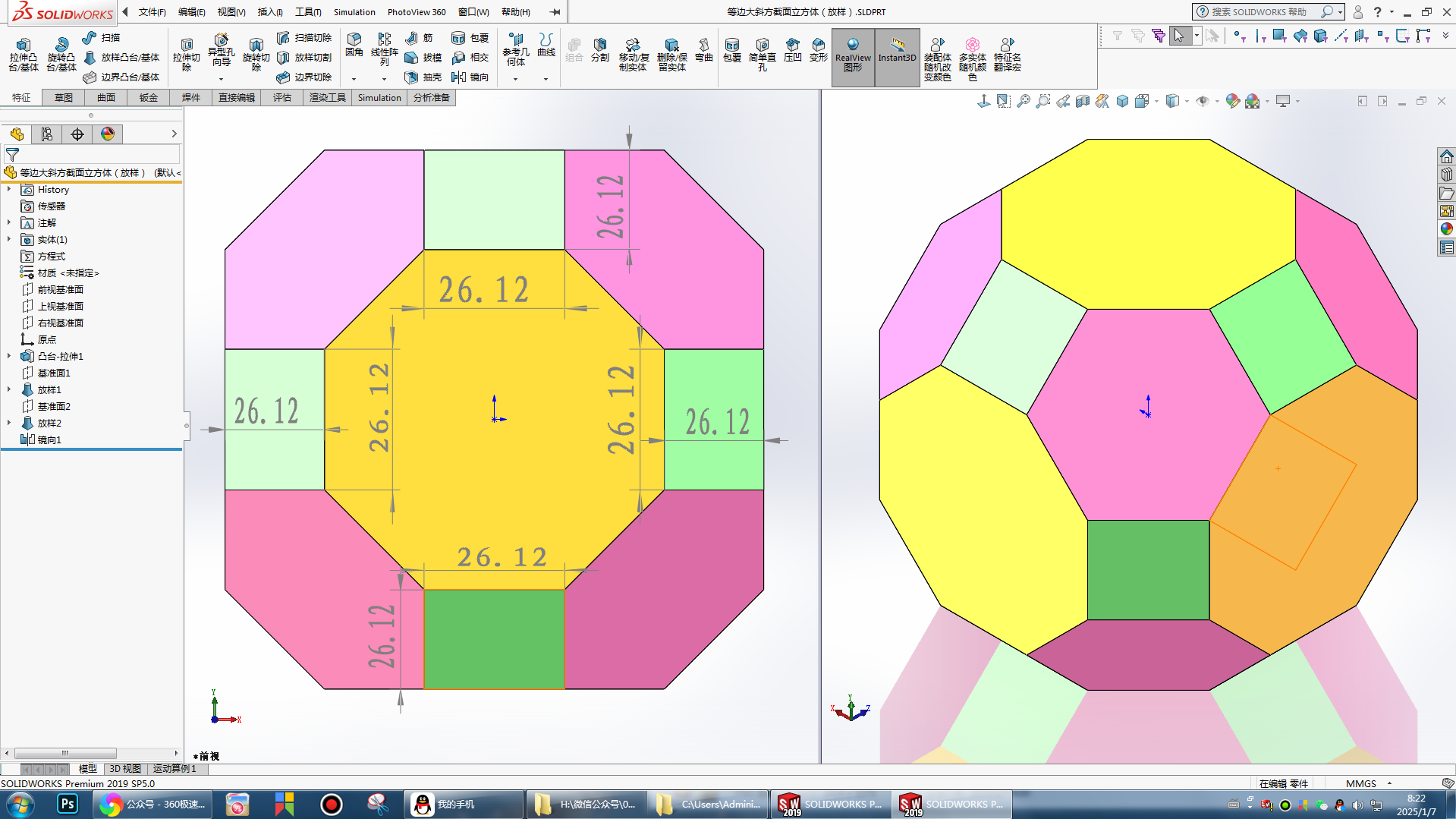The width and height of the screenshot is (1456, 819).
Task: Toggle filter vertices in selection filter toolbar
Action: point(1239,36)
